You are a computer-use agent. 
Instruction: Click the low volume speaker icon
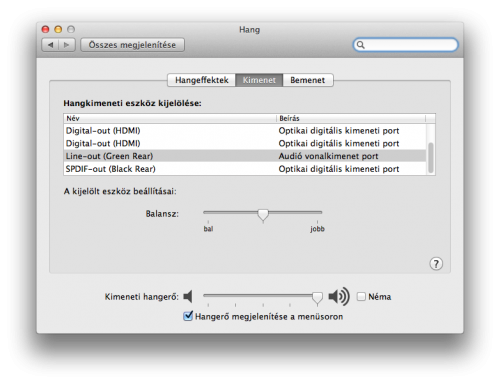pos(188,296)
